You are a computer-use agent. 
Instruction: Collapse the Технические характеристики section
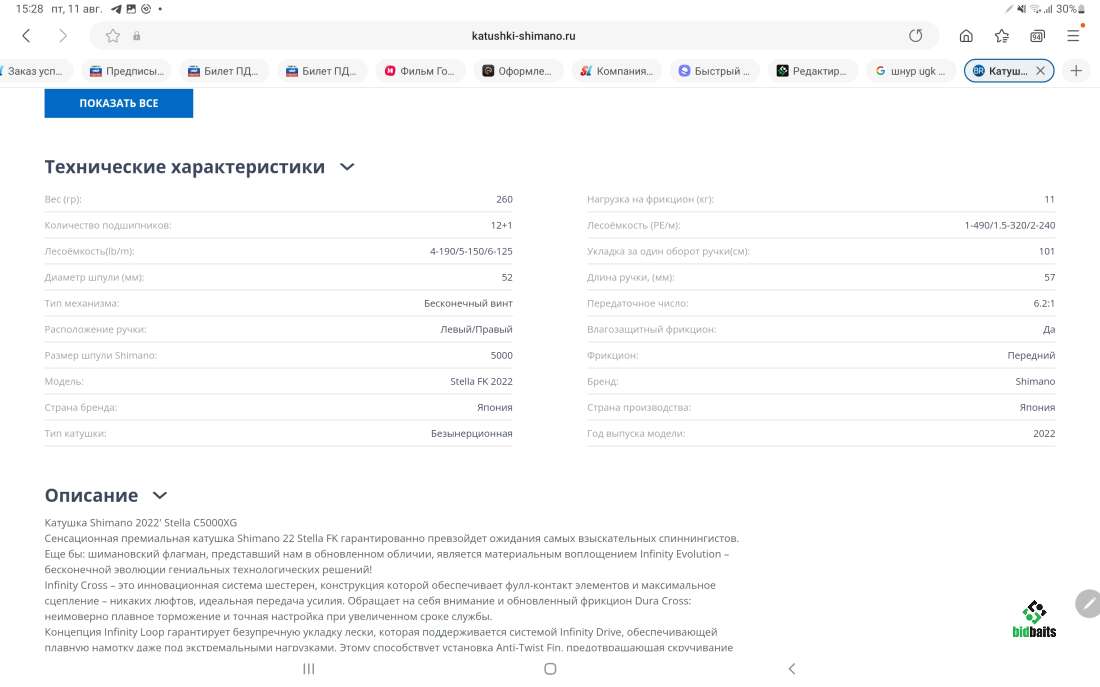pyautogui.click(x=347, y=167)
